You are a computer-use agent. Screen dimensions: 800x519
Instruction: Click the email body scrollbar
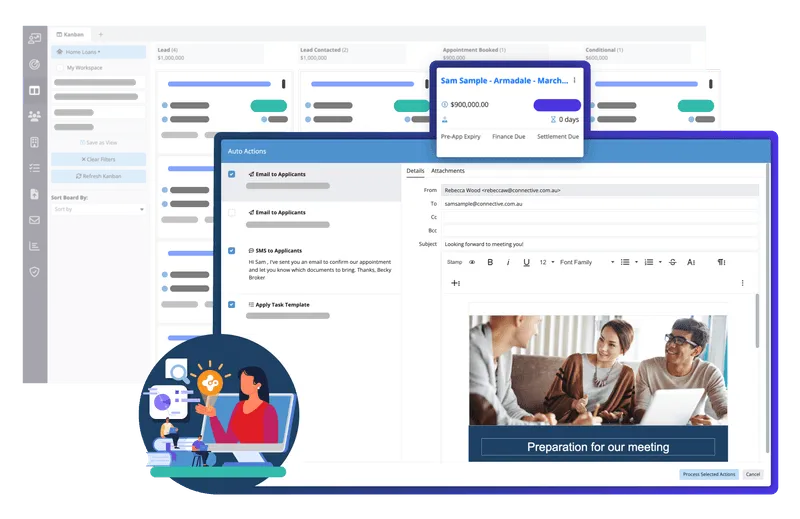coord(757,322)
